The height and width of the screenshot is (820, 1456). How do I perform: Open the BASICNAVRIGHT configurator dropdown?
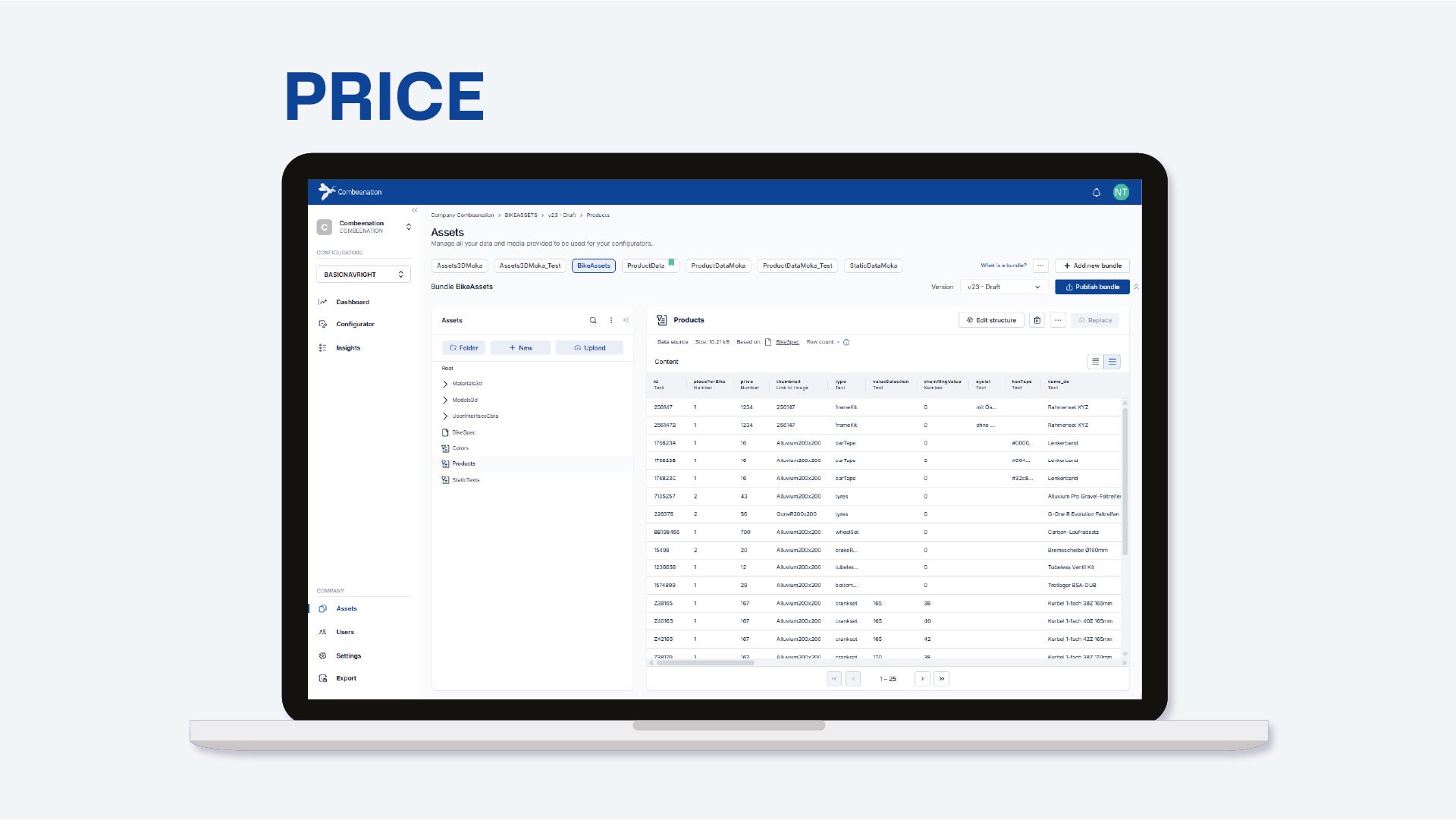point(363,275)
